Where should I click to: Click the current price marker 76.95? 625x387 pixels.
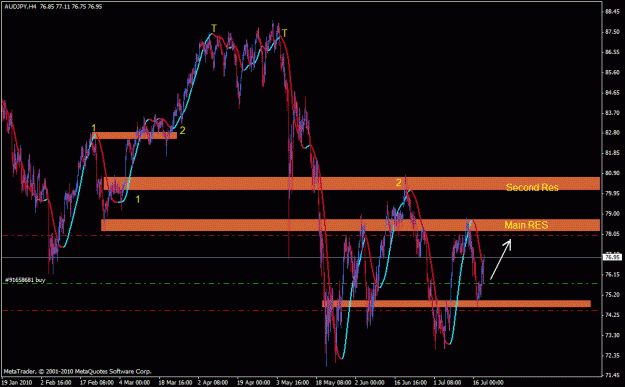611,257
